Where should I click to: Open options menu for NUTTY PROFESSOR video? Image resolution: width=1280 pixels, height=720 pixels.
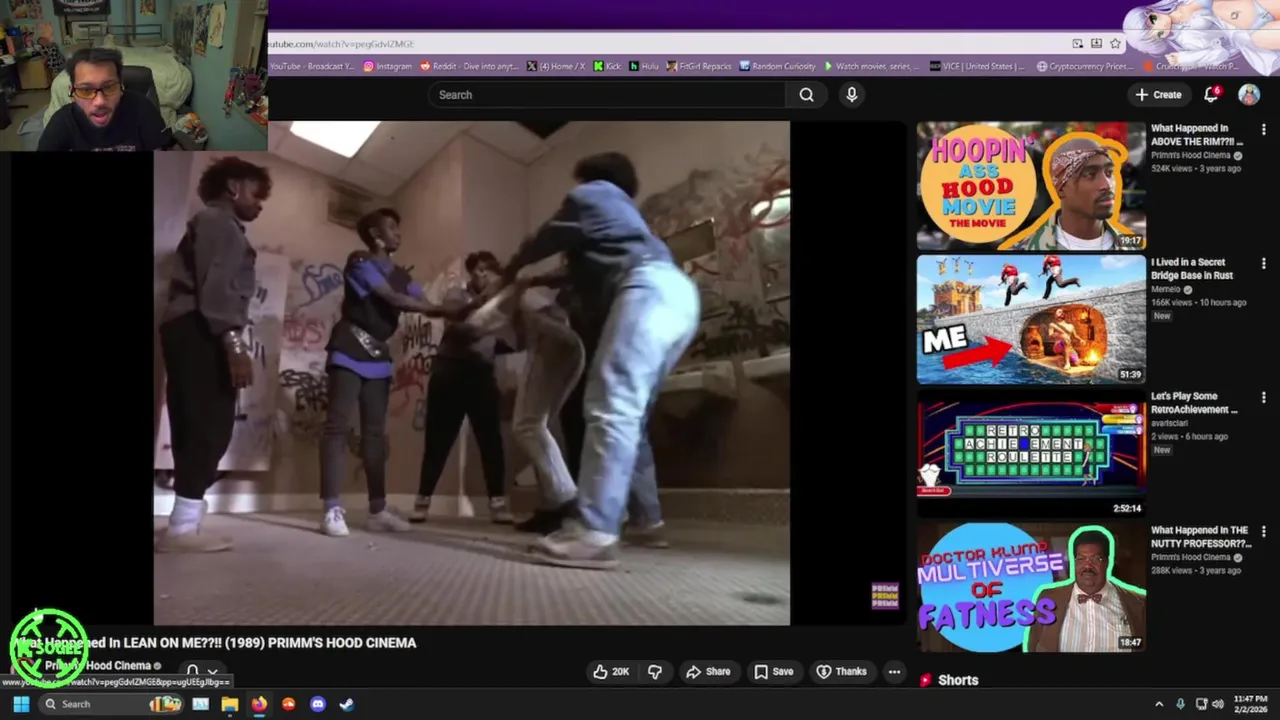[x=1264, y=532]
